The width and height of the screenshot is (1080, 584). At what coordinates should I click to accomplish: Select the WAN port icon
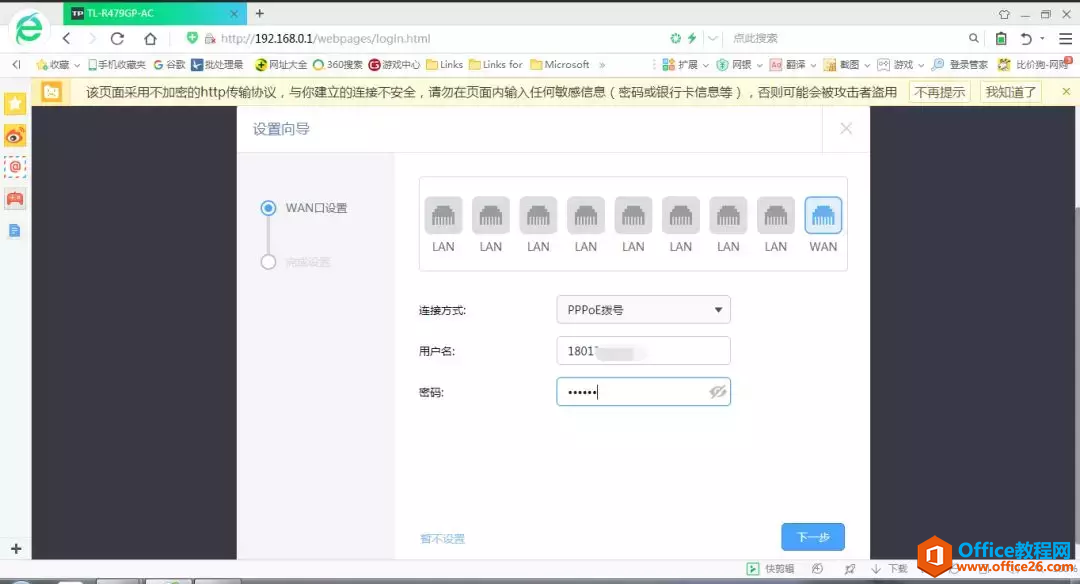point(823,216)
